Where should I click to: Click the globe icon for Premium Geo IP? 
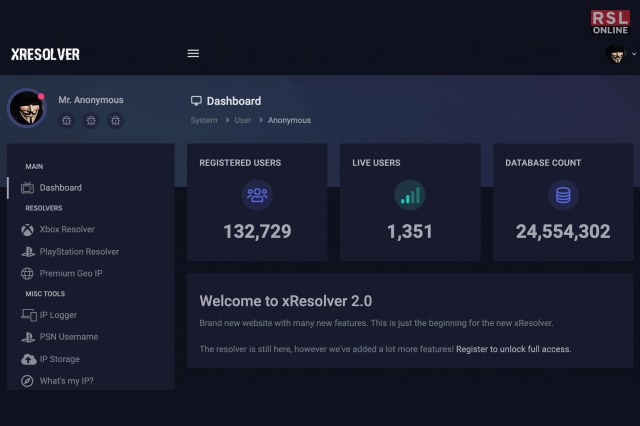click(27, 273)
